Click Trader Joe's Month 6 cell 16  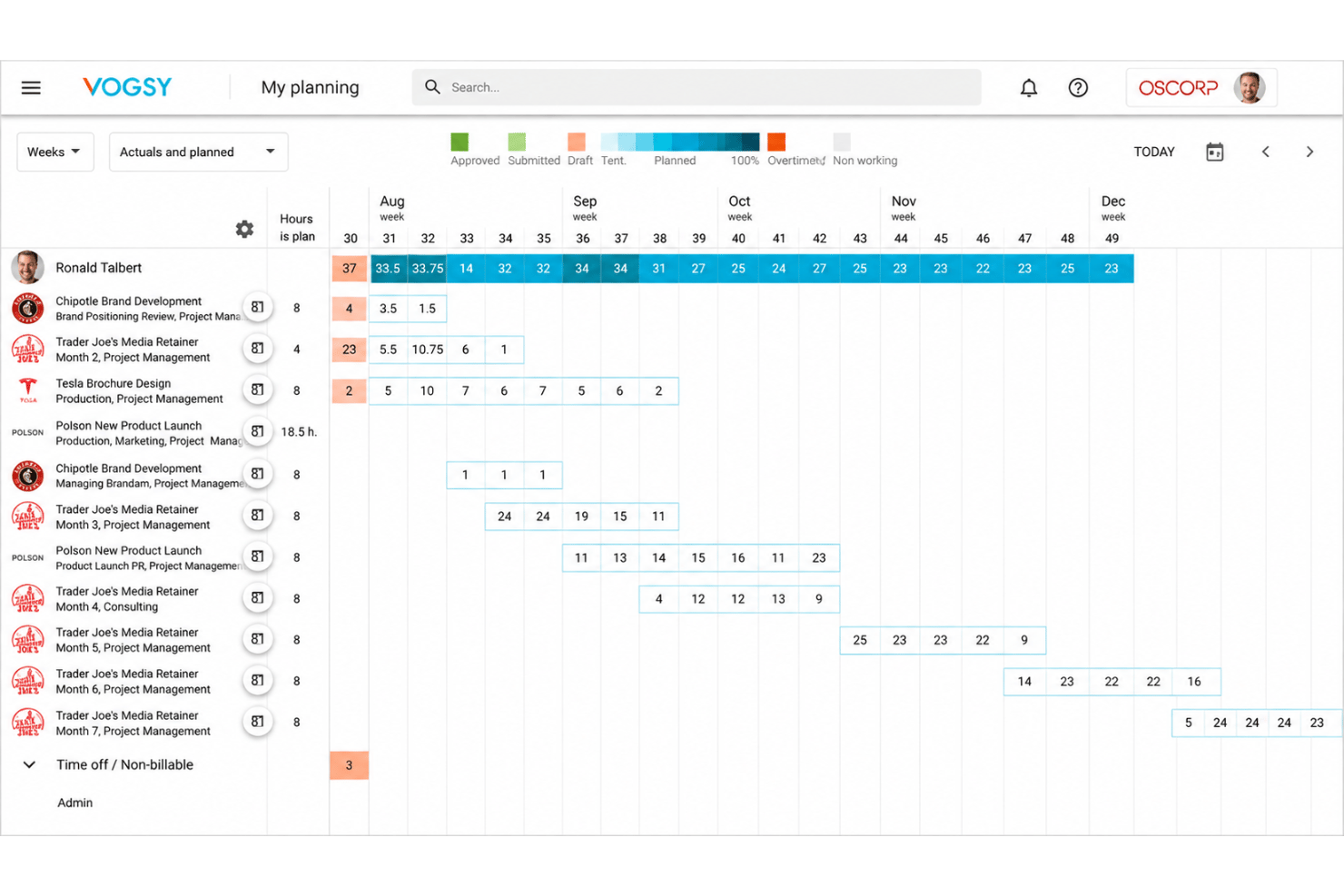coord(1193,682)
